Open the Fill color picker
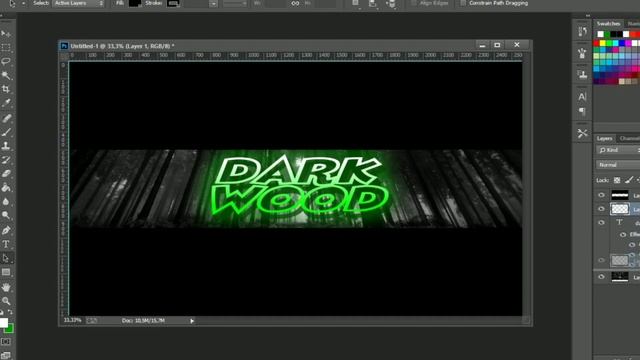 point(135,3)
